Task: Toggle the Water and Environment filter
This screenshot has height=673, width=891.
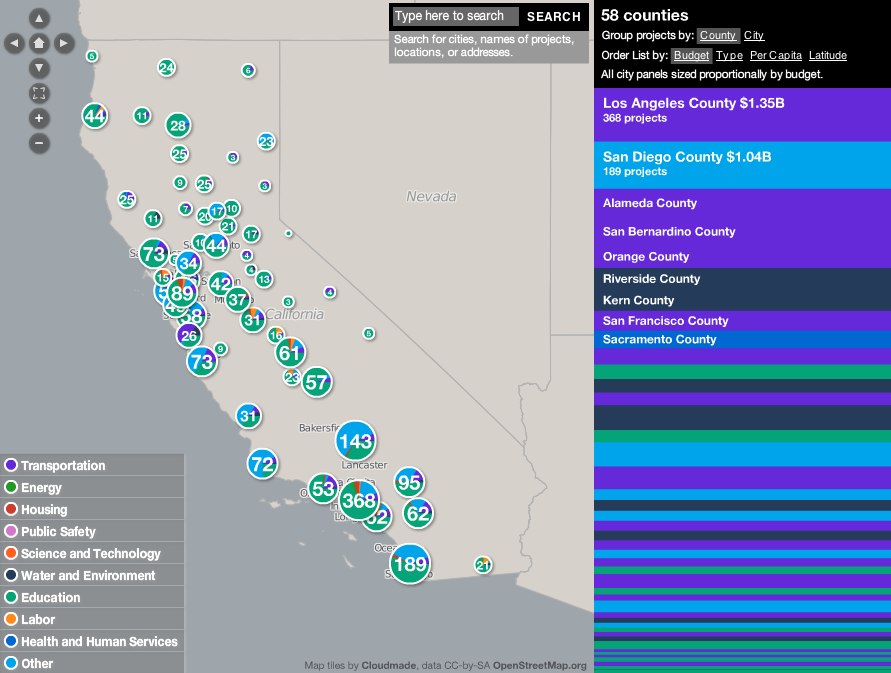Action: coord(87,576)
